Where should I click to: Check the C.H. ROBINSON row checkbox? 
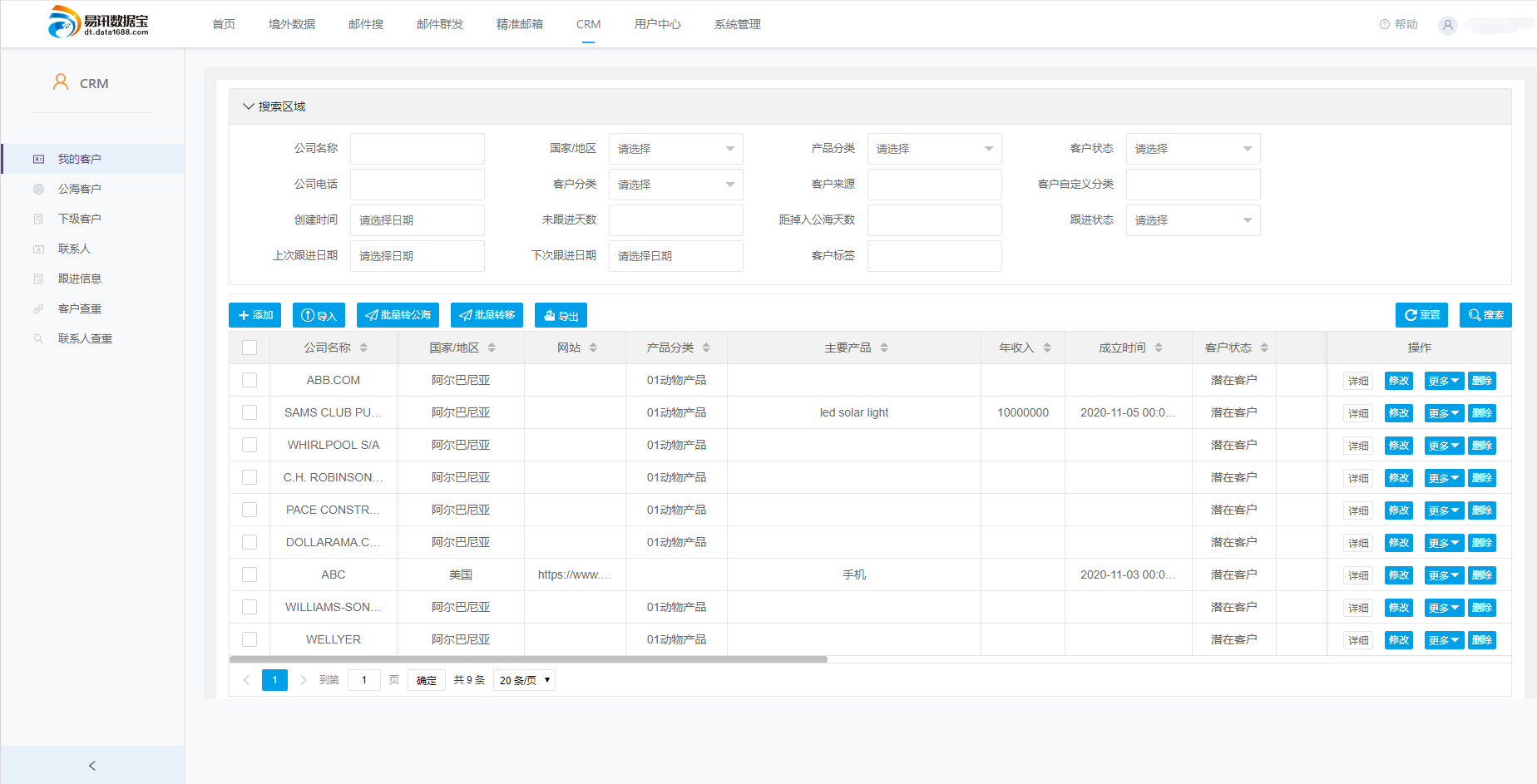click(250, 477)
